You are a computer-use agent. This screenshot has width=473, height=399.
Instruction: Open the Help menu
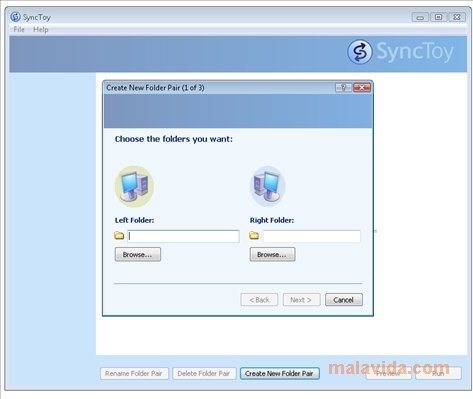pos(41,30)
